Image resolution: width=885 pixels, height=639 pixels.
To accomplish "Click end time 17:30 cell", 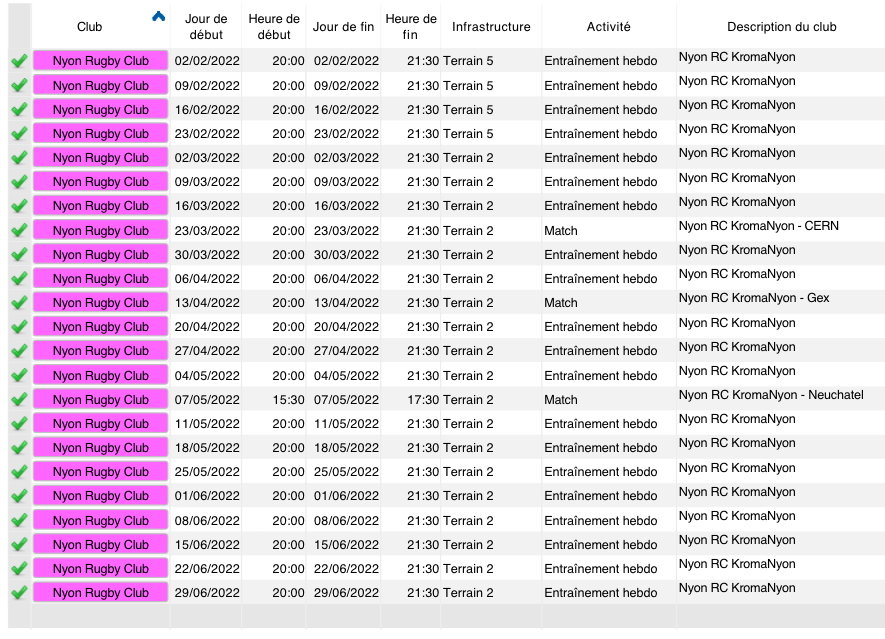I will tap(423, 400).
